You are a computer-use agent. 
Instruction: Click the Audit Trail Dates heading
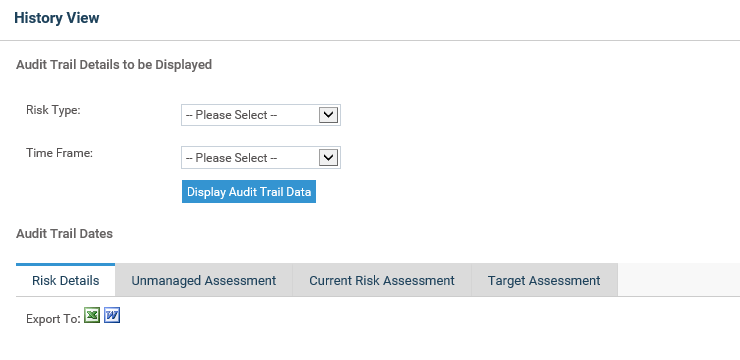pos(64,234)
